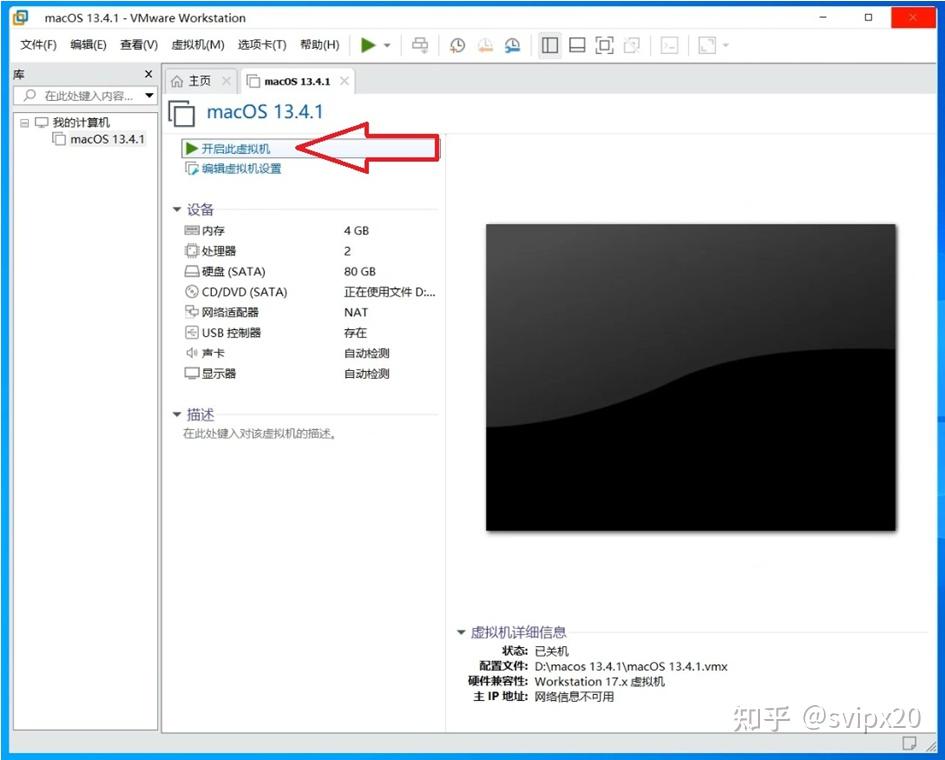The image size is (945, 760).
Task: Collapse the 设备 section
Action: [x=177, y=210]
